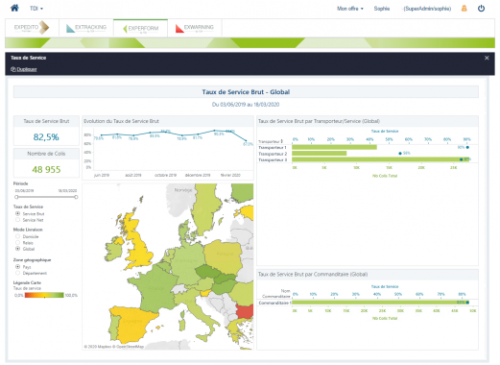Image resolution: width=500 pixels, height=365 pixels.
Task: Click the Transporteur 3 bar
Action: click(x=381, y=160)
